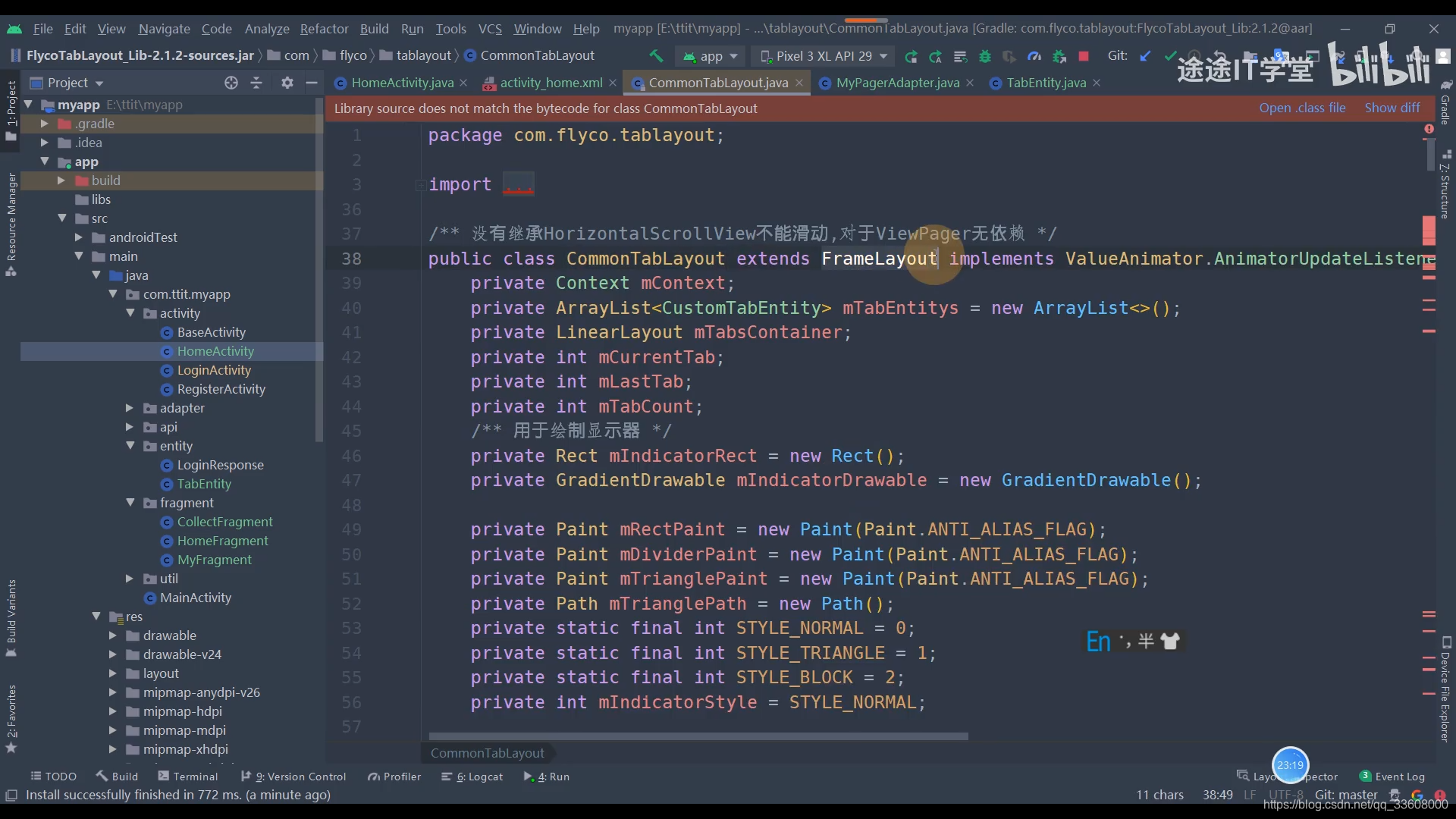Toggle the 1: Project tool window
Viewport: 1456px width, 819px height.
(11, 110)
